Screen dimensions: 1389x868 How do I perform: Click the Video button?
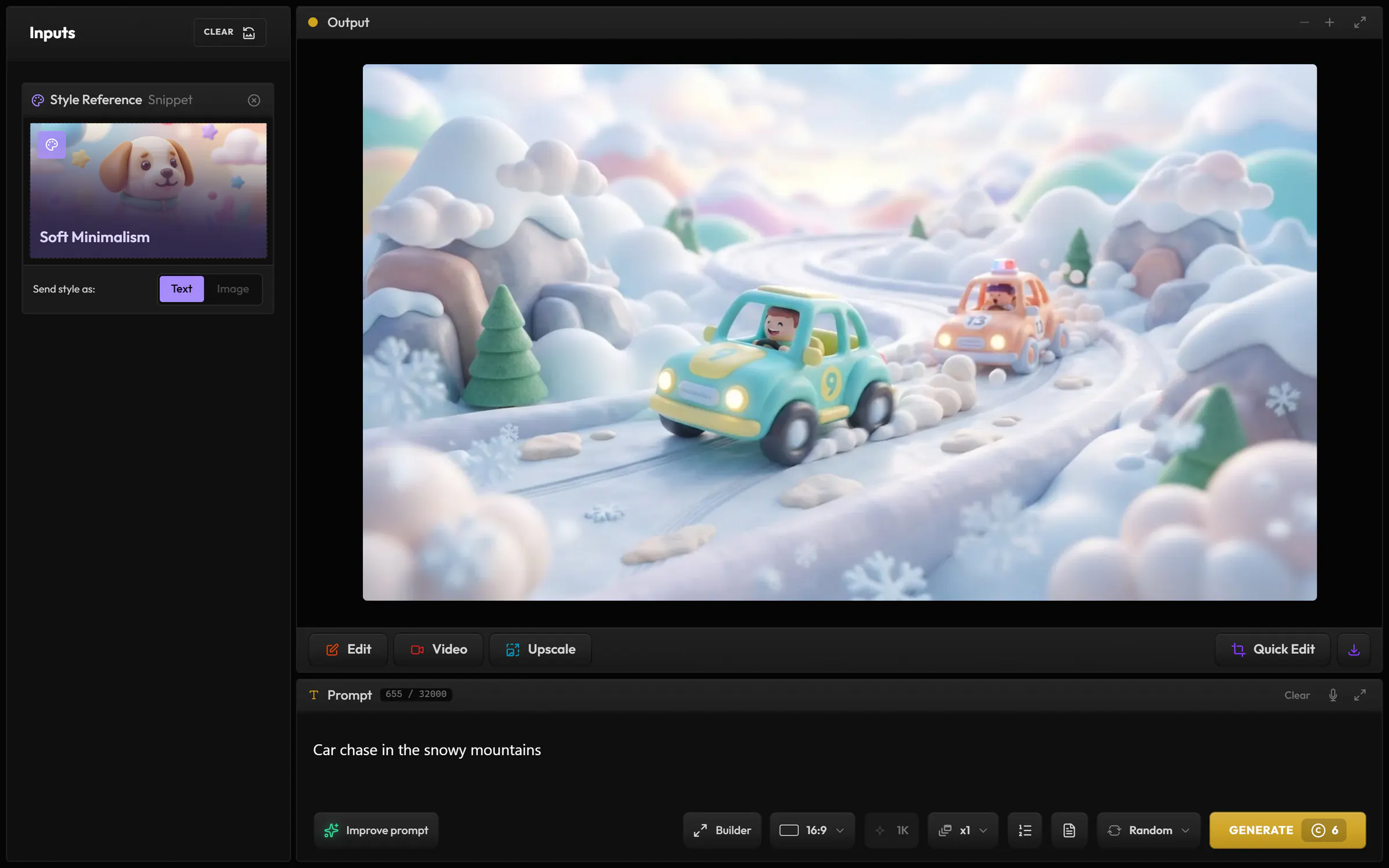pos(438,649)
